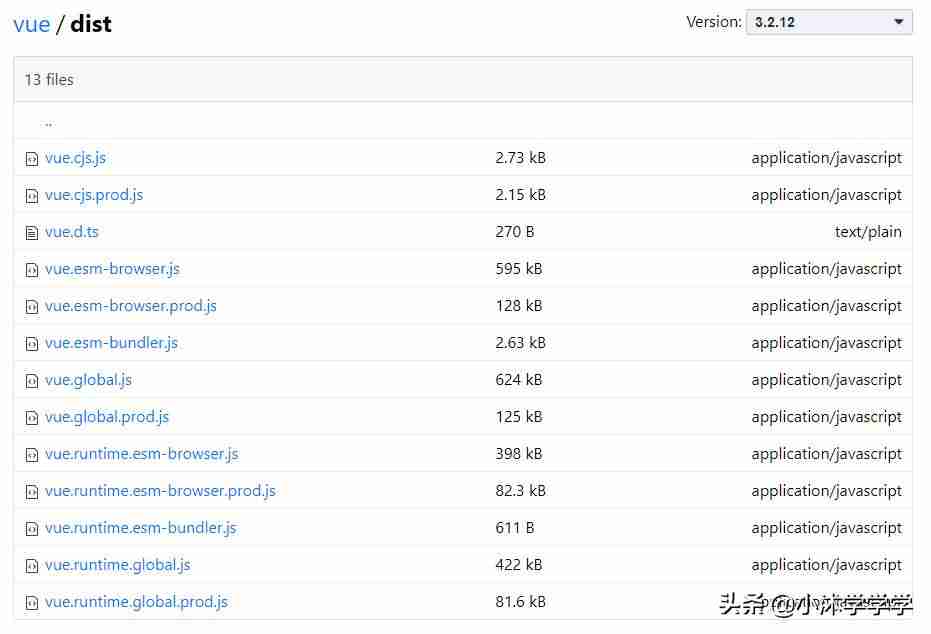Open the vue.esm-browser.js file link
Image resolution: width=931 pixels, height=634 pixels.
[x=112, y=269]
